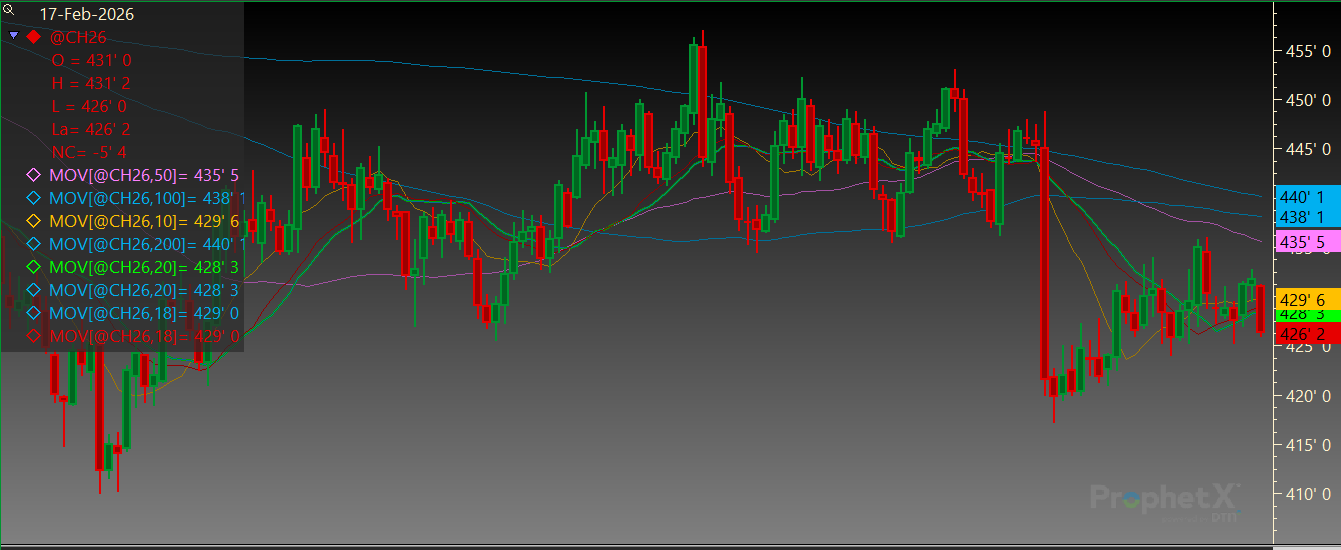This screenshot has height=550, width=1341.
Task: Click the 17-Feb-2026 date label
Action: pos(85,15)
